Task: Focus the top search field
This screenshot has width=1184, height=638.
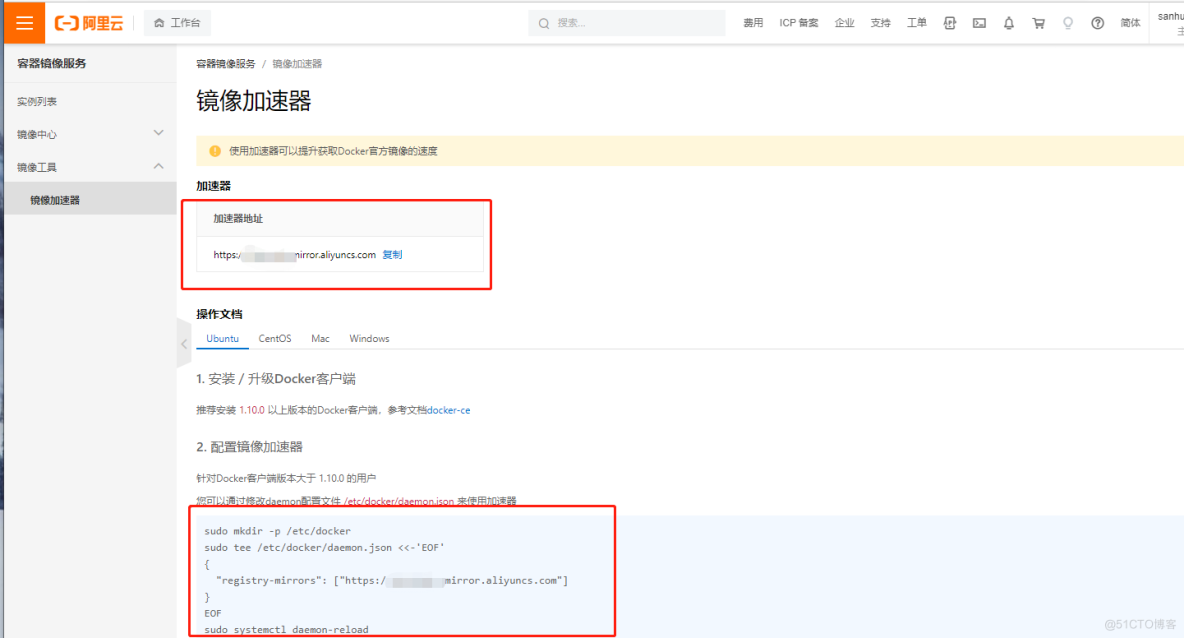Action: coord(627,23)
